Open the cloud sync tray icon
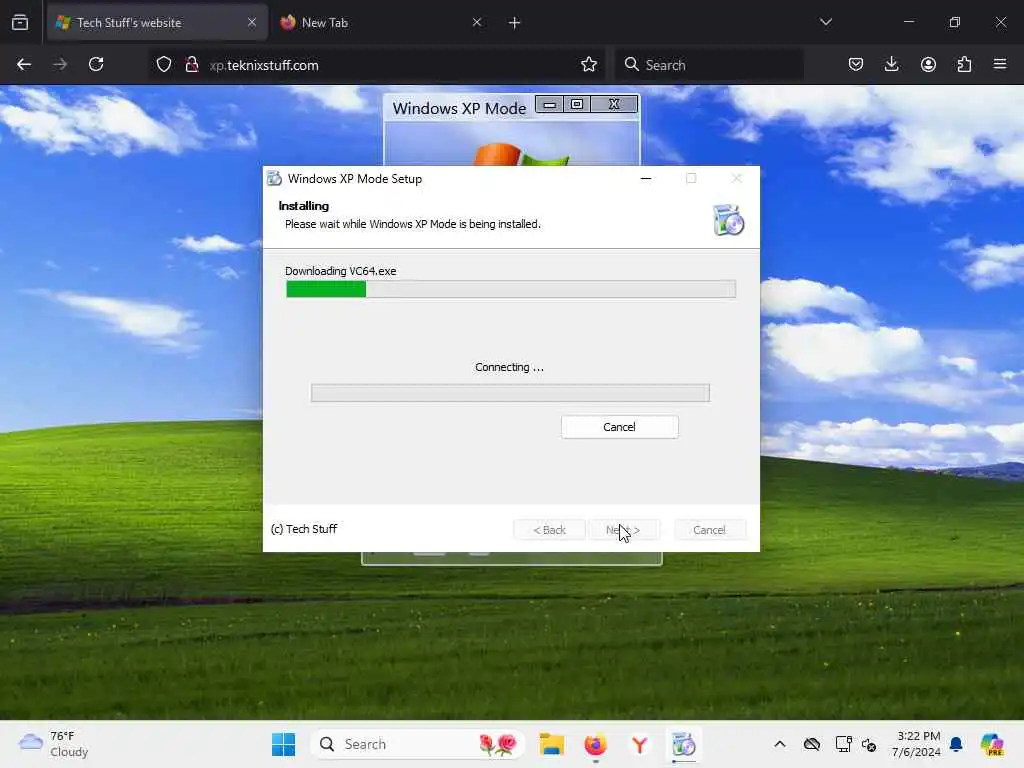Viewport: 1024px width, 768px height. [812, 744]
